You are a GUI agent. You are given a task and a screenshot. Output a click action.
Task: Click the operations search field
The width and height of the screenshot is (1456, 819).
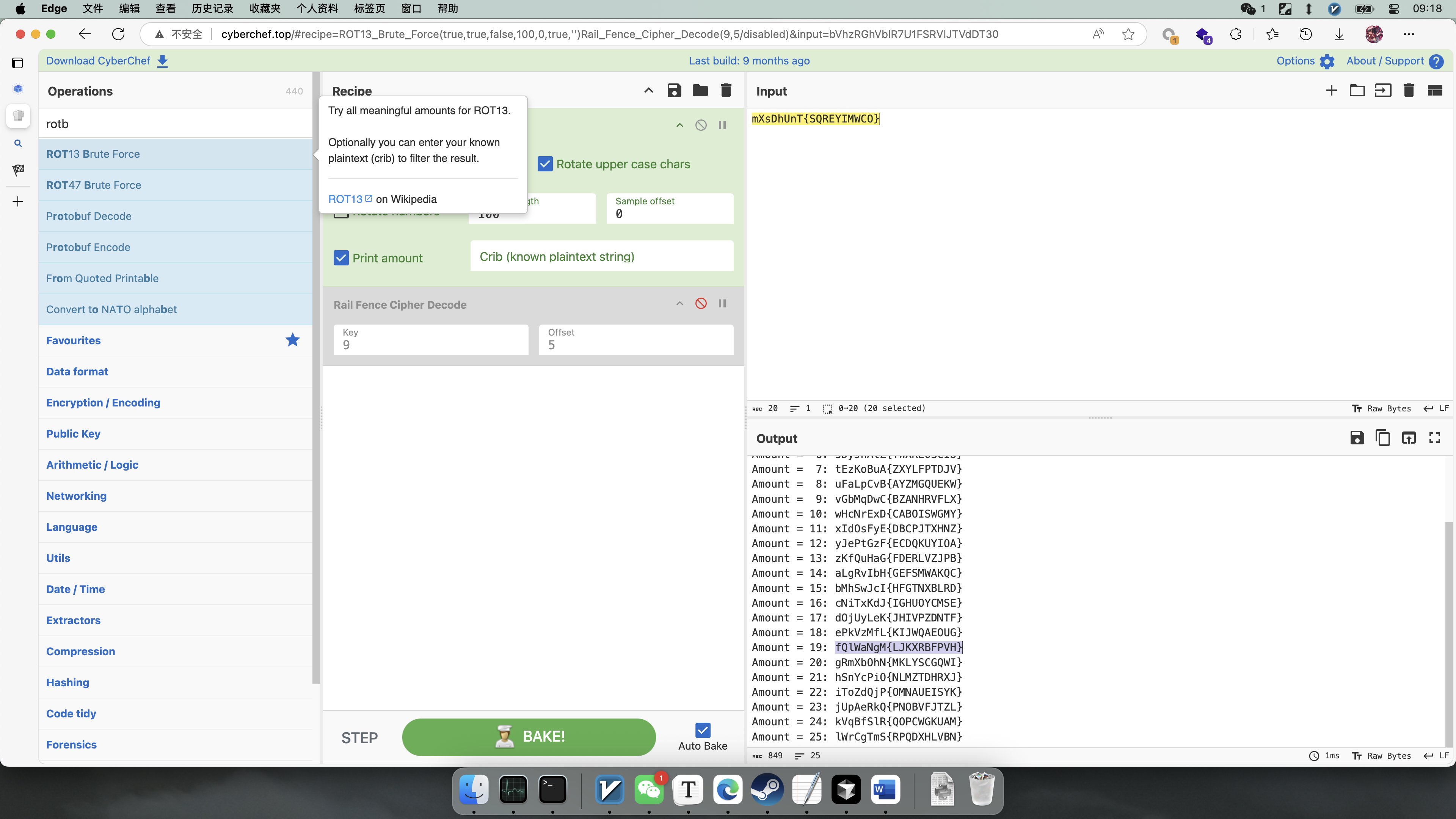(175, 124)
